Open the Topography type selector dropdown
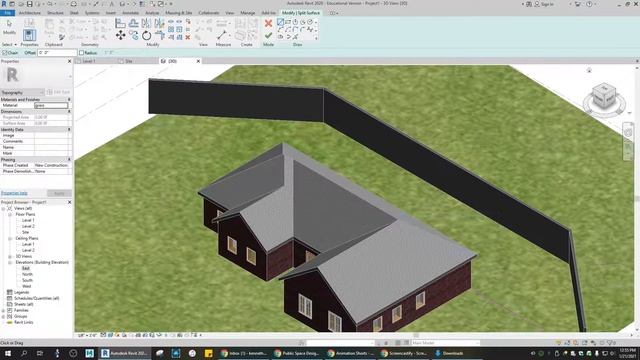The width and height of the screenshot is (640, 360). (x=22, y=93)
